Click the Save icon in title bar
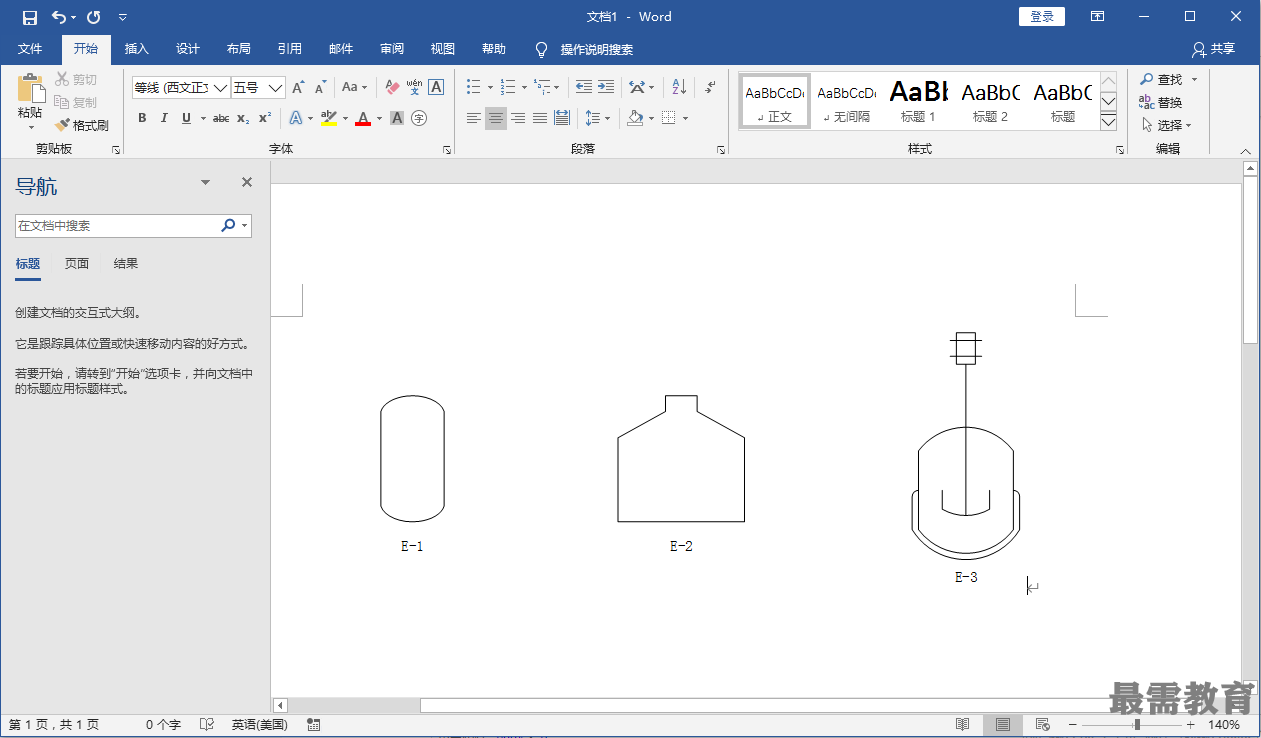This screenshot has height=738, width=1261. point(30,17)
